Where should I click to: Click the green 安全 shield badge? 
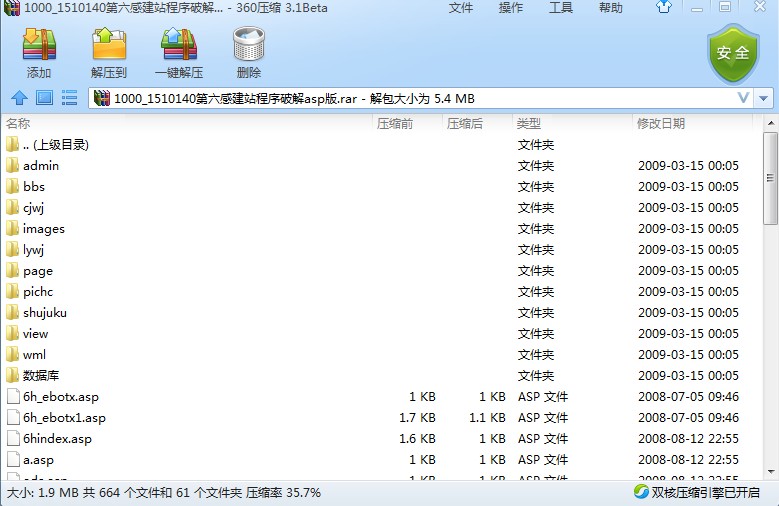coord(733,53)
